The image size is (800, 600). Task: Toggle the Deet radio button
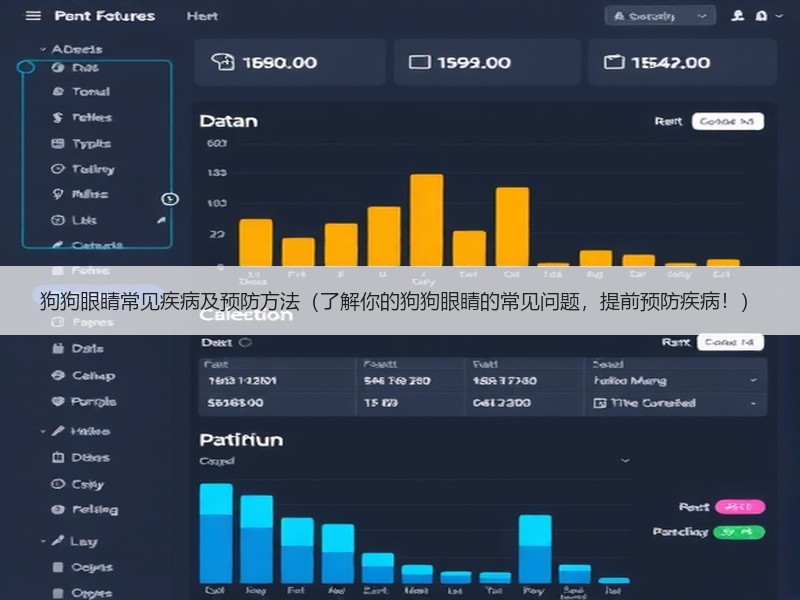pos(245,342)
